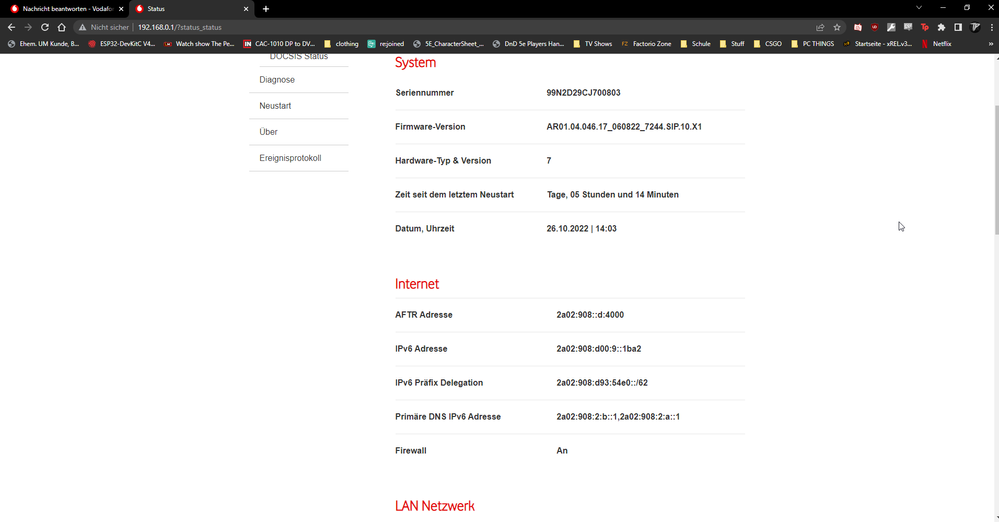Open the Netflix bookmark

click(936, 44)
